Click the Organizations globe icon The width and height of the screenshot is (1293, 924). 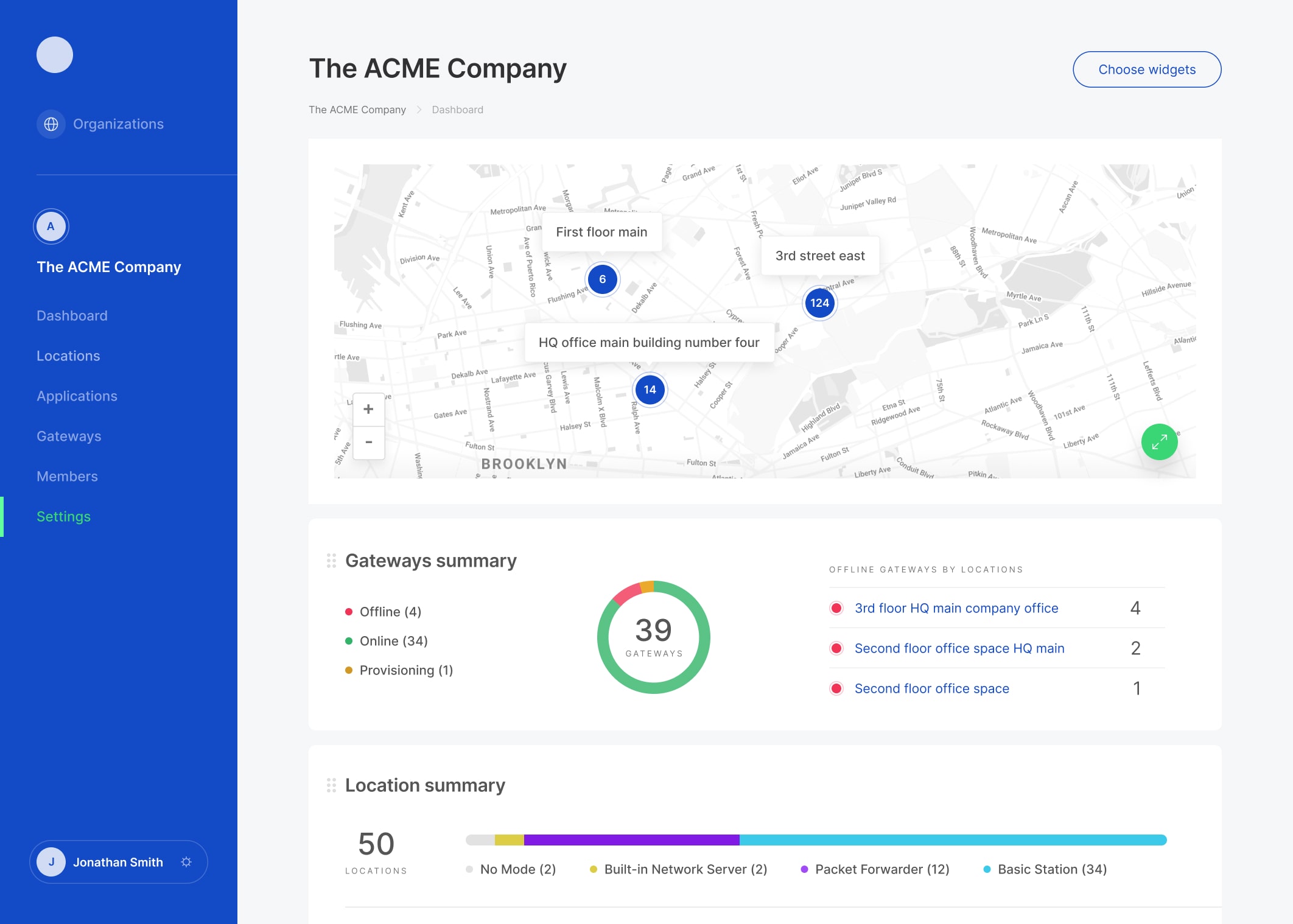[x=51, y=124]
